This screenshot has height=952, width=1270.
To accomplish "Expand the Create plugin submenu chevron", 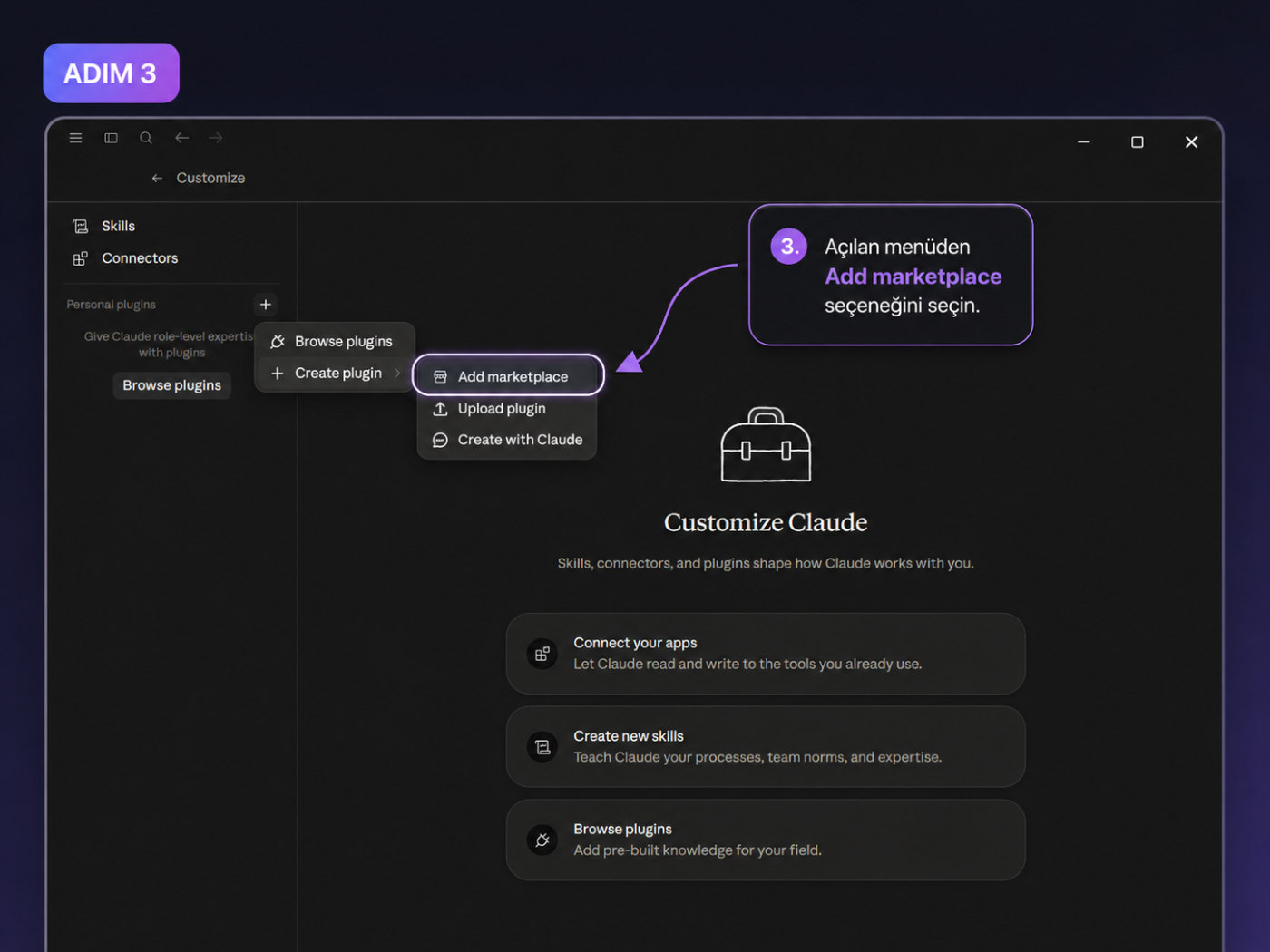I will point(397,374).
